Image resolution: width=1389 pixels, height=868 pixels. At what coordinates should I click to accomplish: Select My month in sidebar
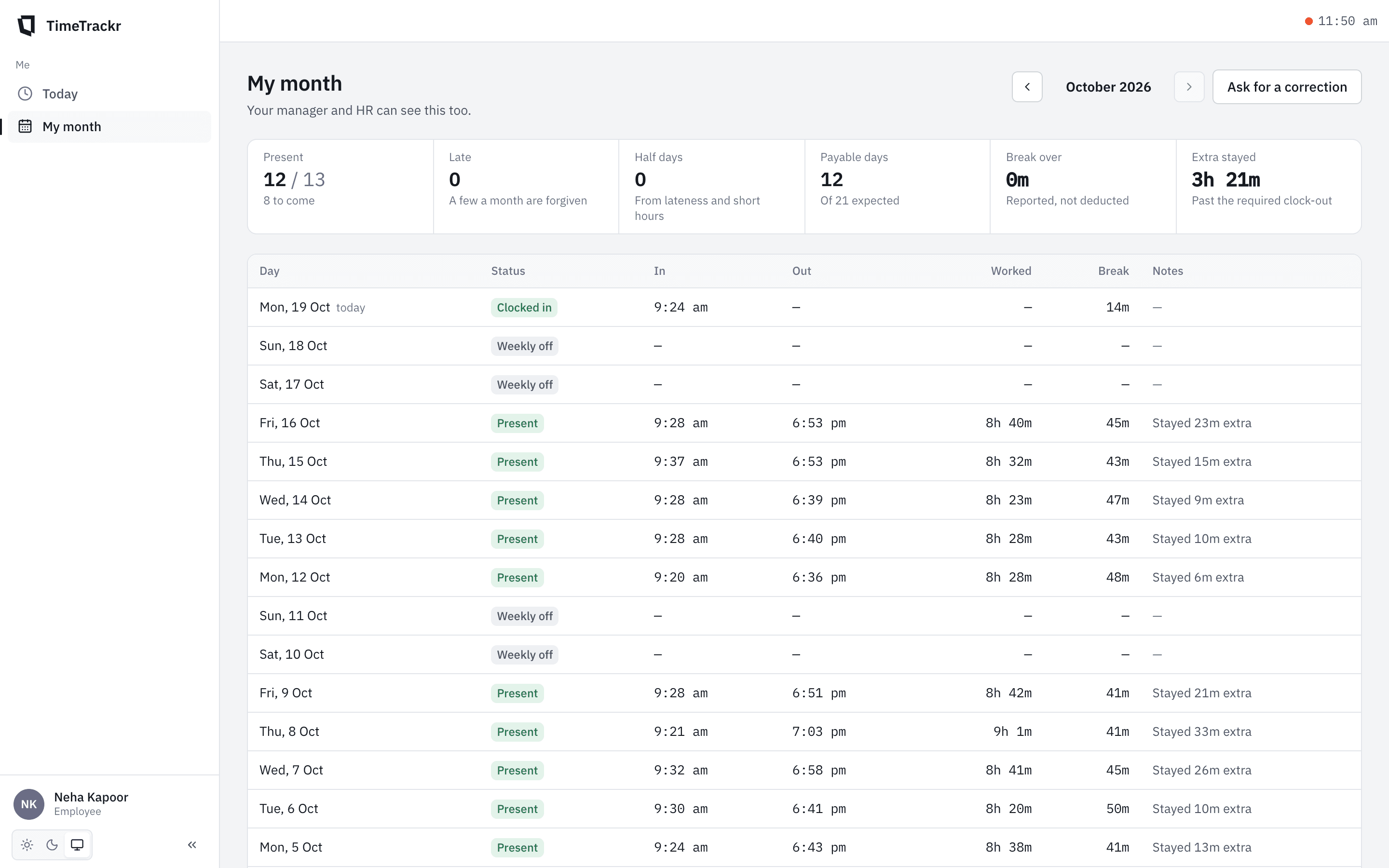pos(109,126)
